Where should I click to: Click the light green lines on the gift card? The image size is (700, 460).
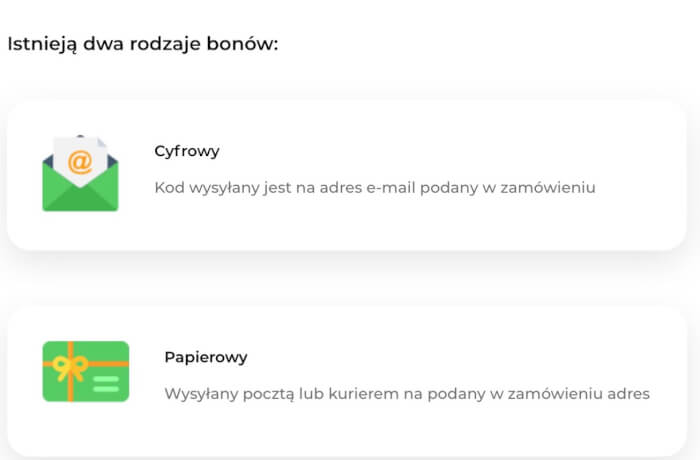point(105,381)
